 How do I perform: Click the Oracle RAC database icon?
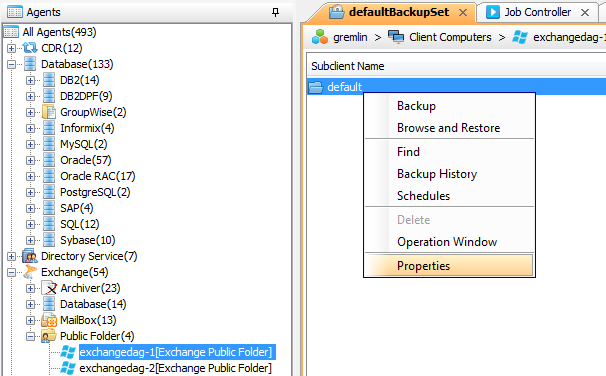tap(49, 176)
